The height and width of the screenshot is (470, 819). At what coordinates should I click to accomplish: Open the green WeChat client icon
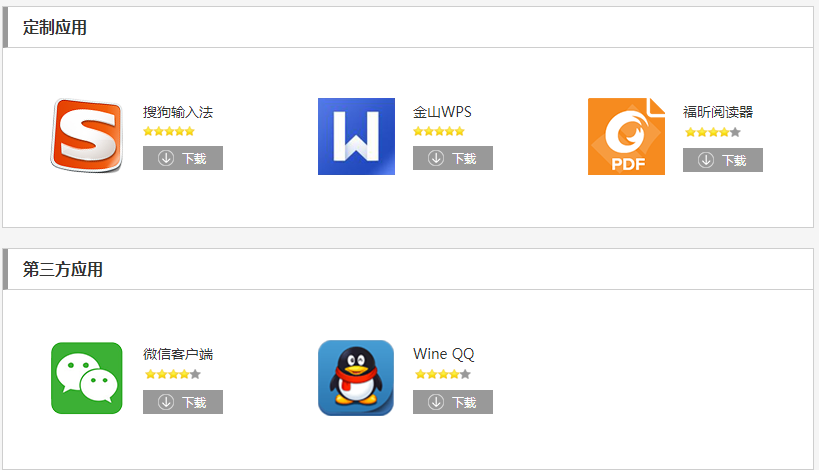tap(87, 378)
